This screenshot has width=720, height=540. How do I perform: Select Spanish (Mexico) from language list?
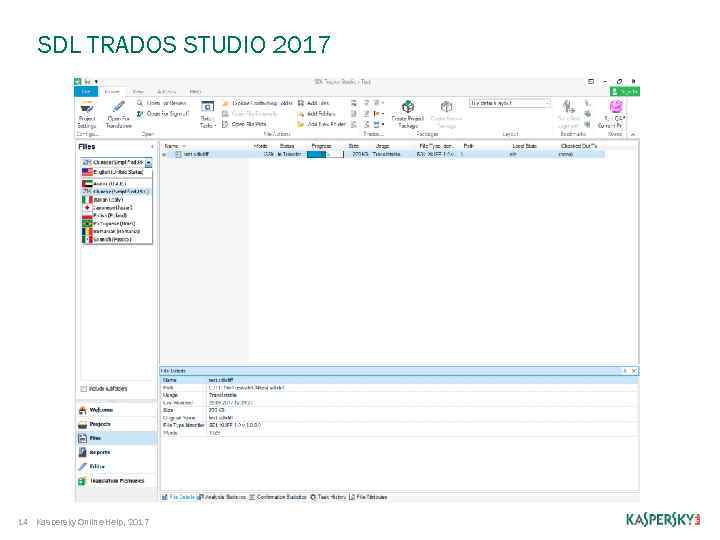tap(117, 239)
